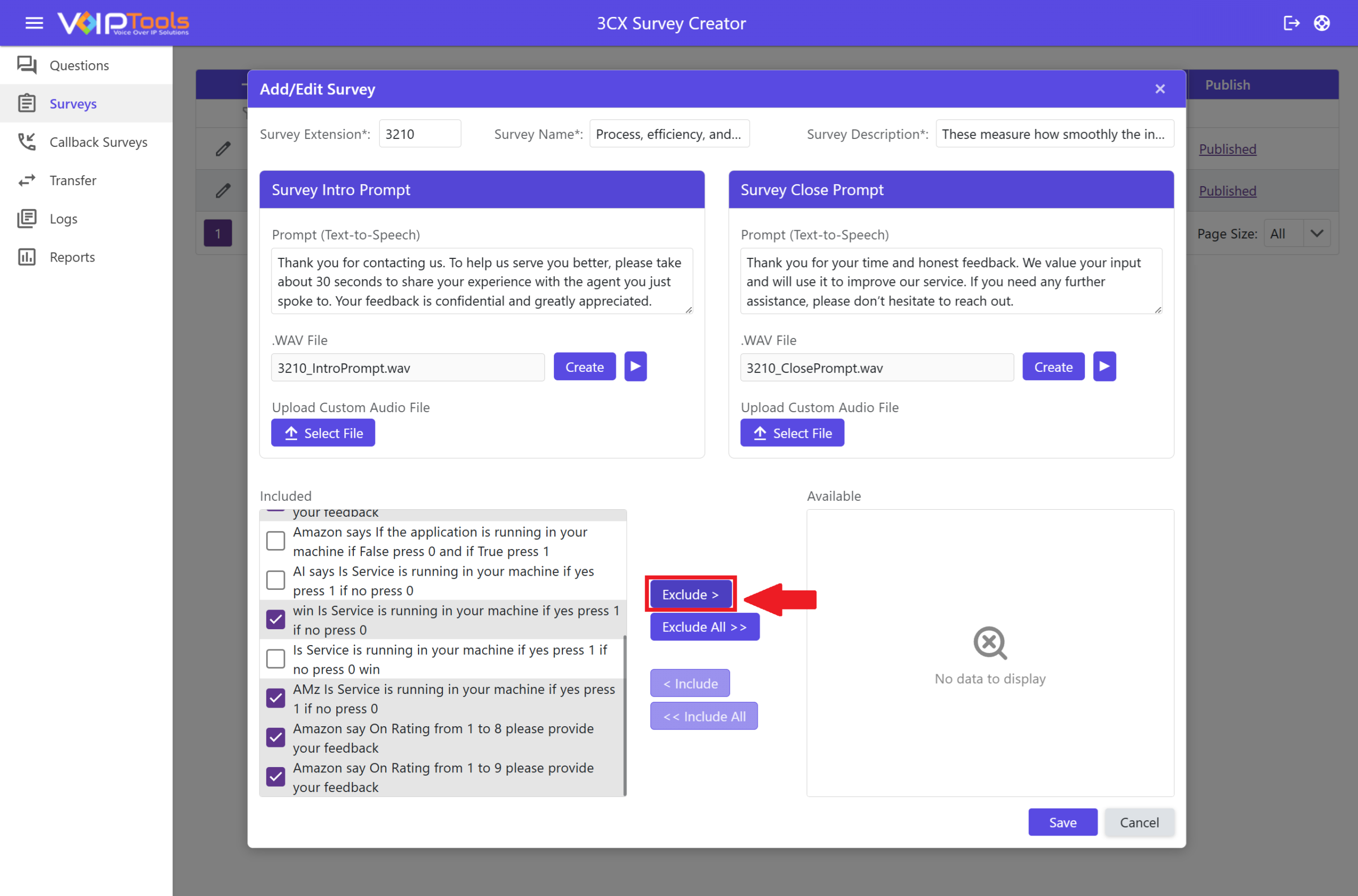Cancel the survey edit

tap(1139, 822)
